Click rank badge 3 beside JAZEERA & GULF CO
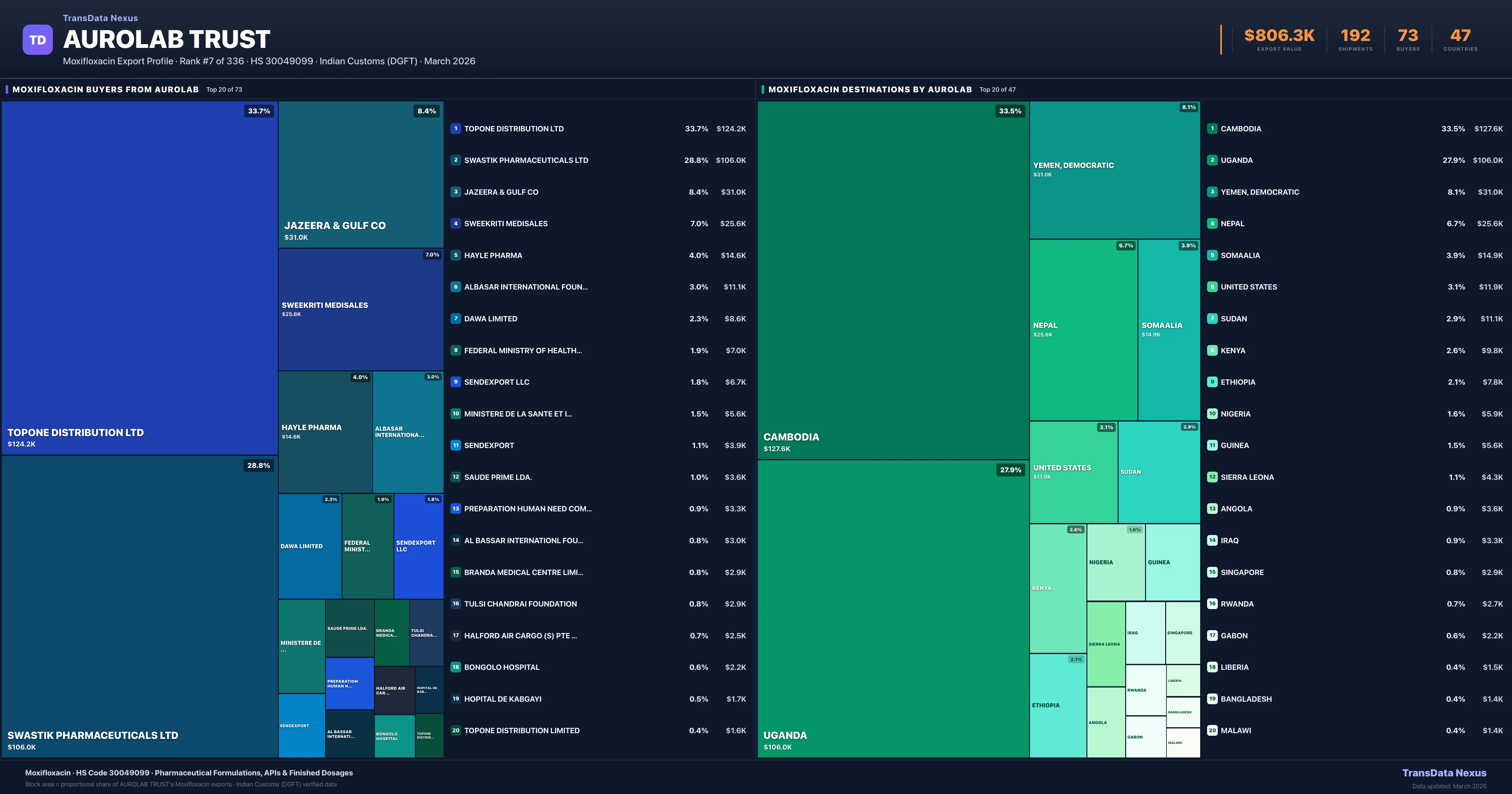 [x=456, y=192]
